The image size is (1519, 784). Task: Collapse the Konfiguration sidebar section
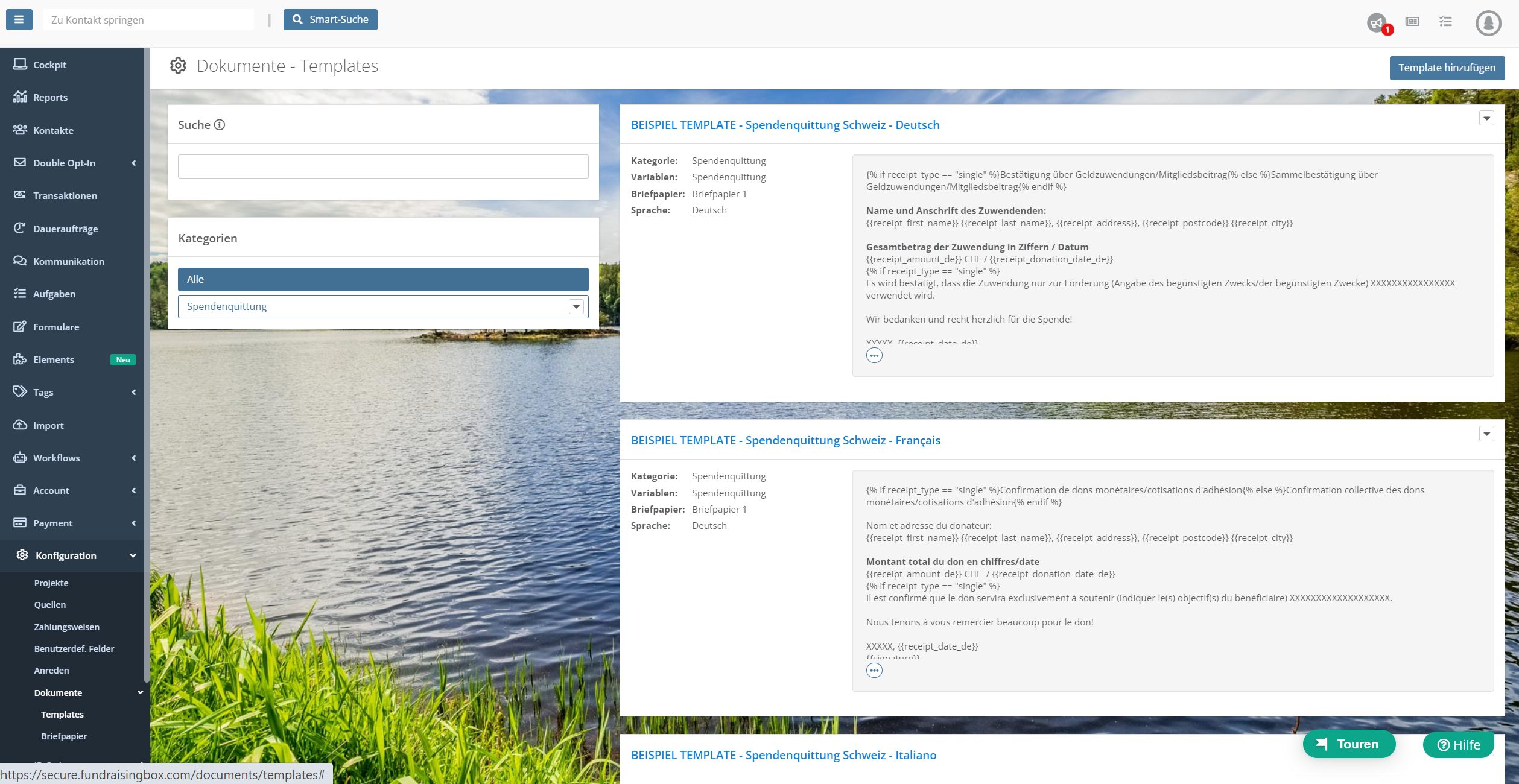[x=66, y=555]
